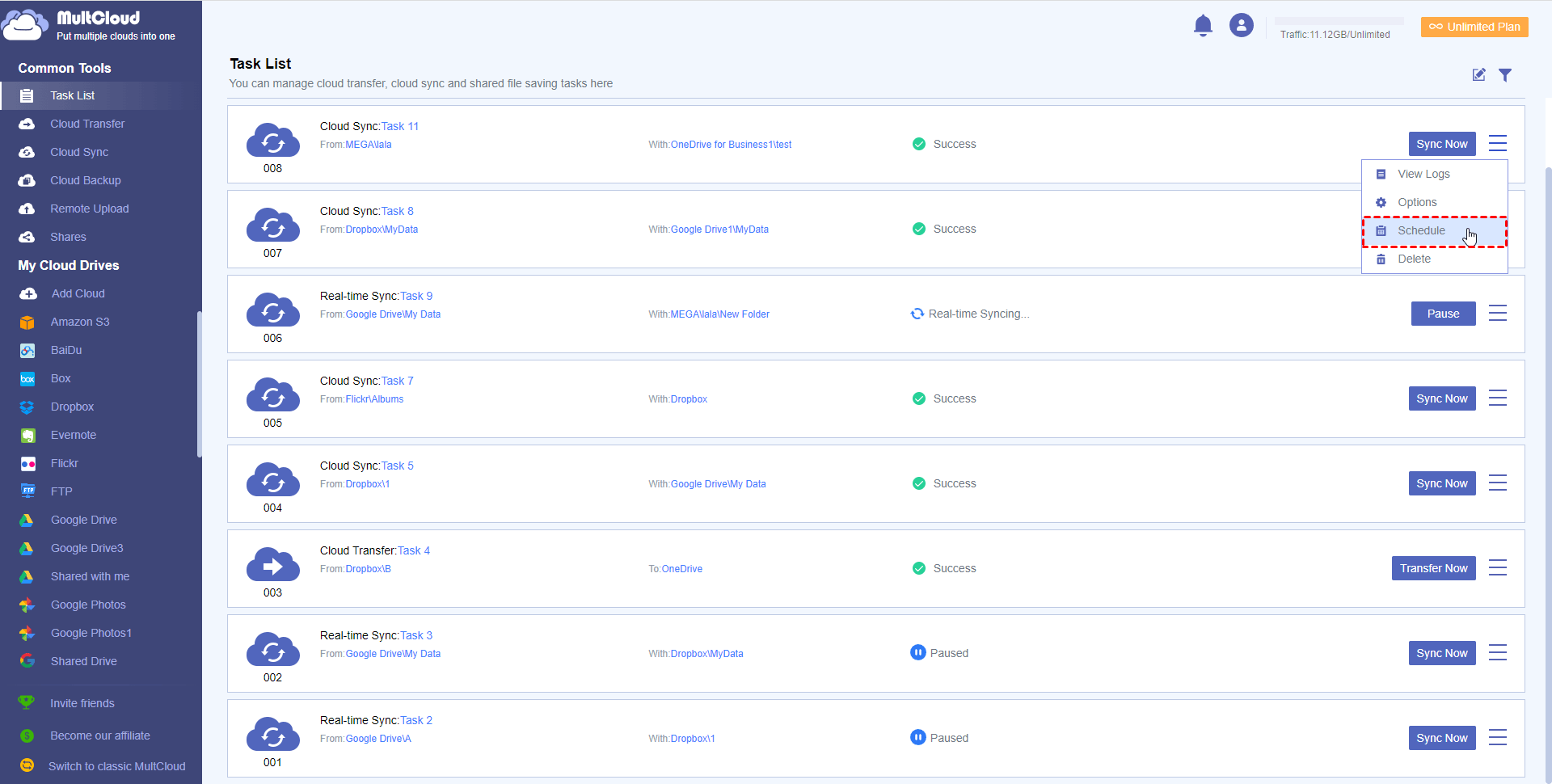Click the notification bell icon
Viewport: 1552px width, 784px height.
pyautogui.click(x=1203, y=26)
